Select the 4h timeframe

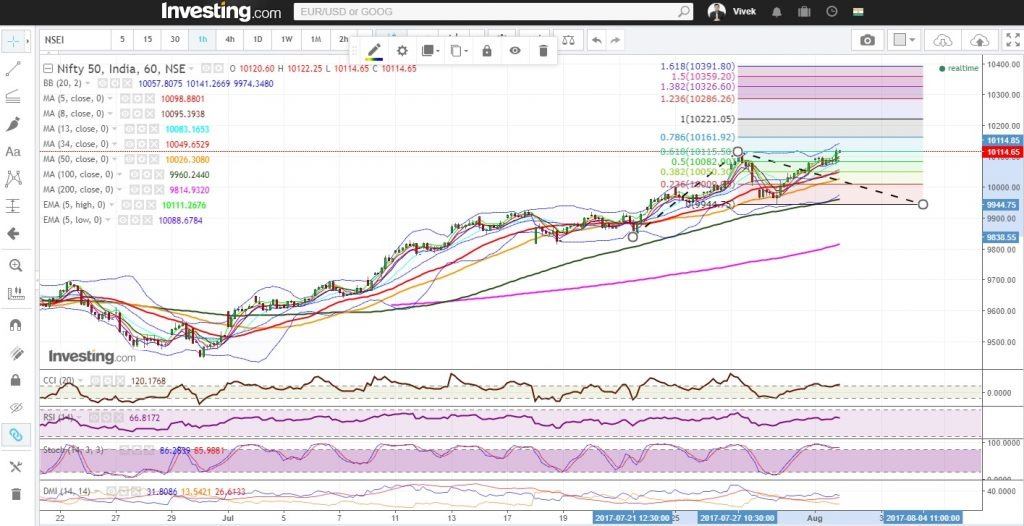click(230, 40)
